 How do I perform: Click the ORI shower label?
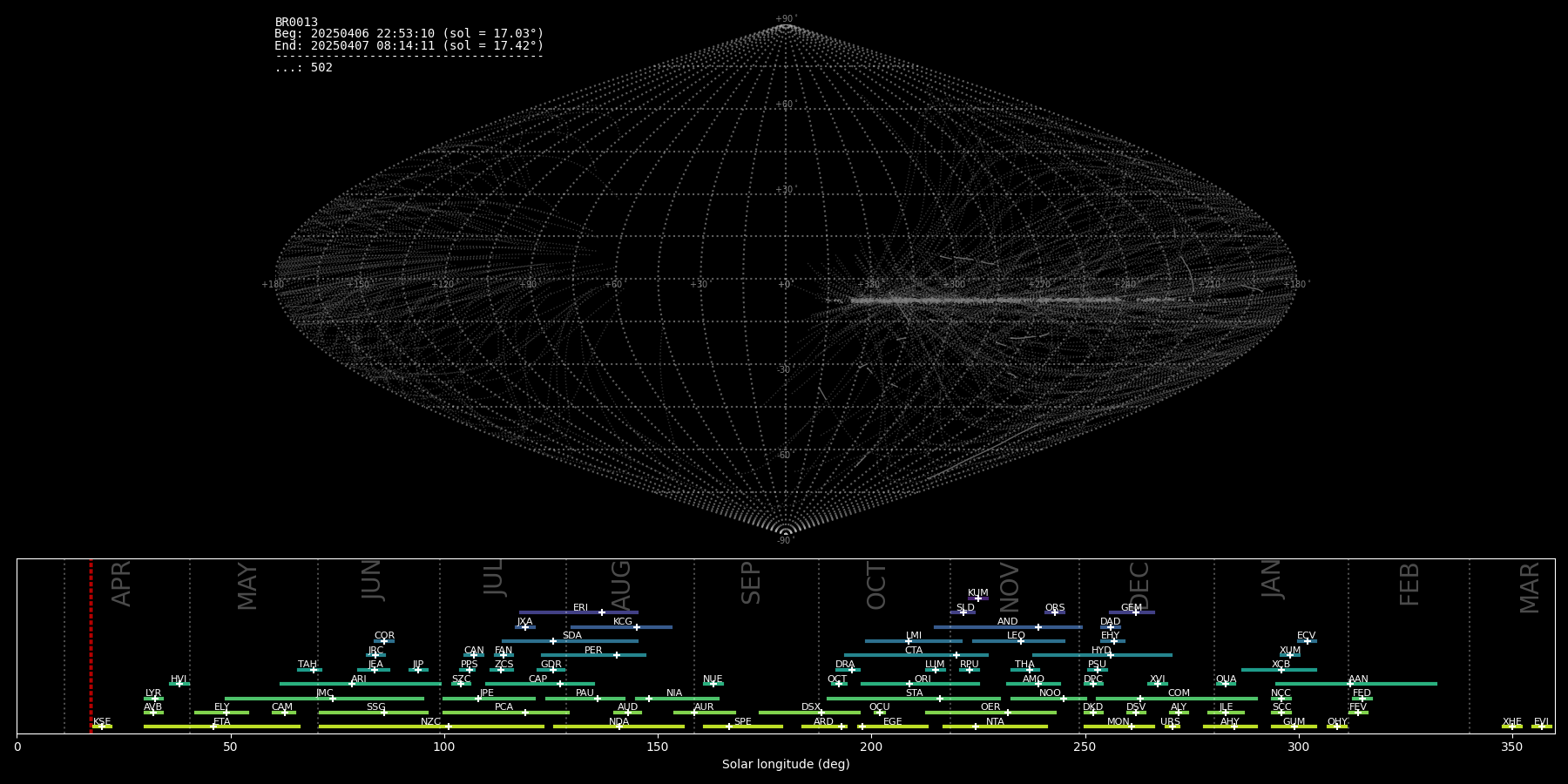click(x=923, y=679)
